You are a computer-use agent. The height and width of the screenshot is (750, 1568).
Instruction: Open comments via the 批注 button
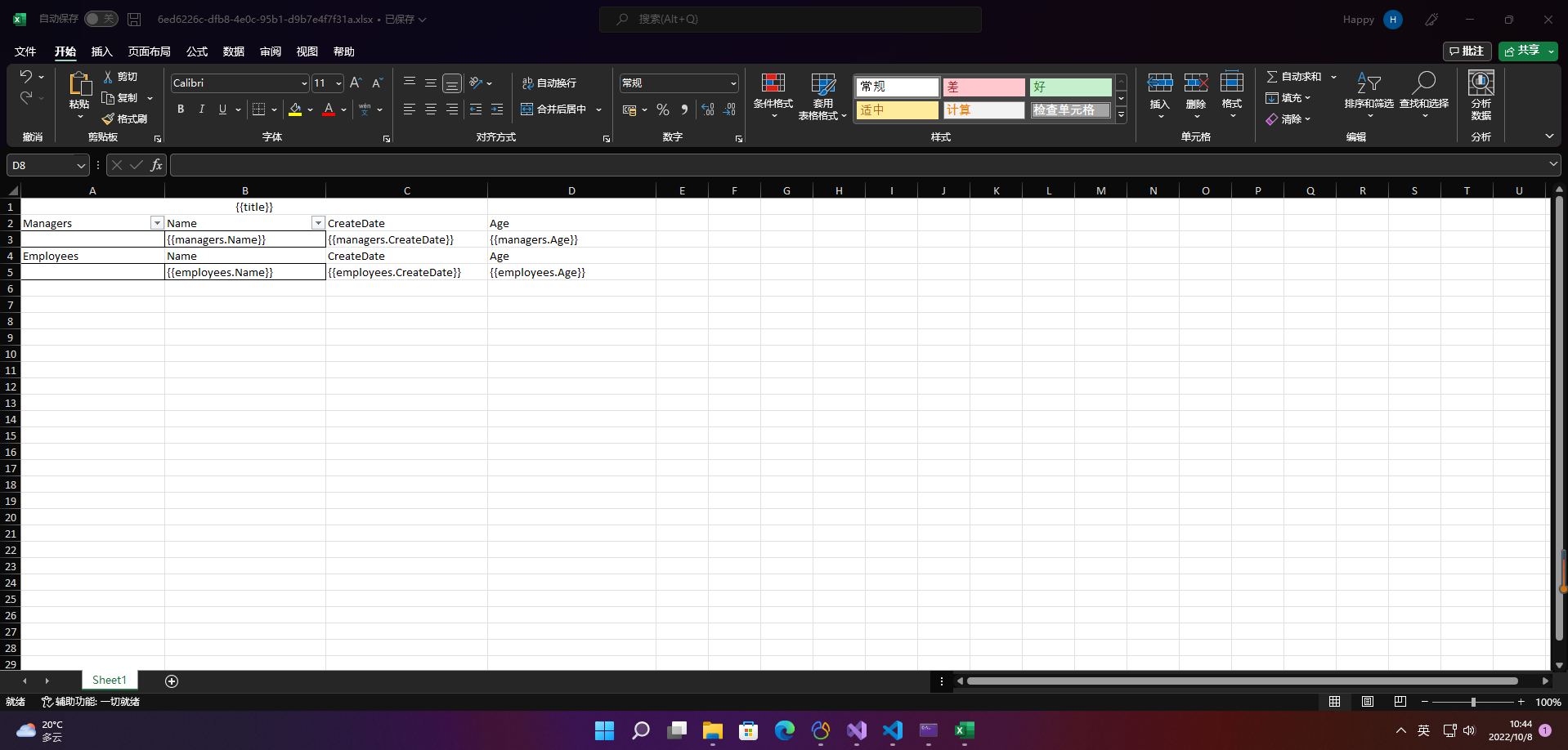1467,51
